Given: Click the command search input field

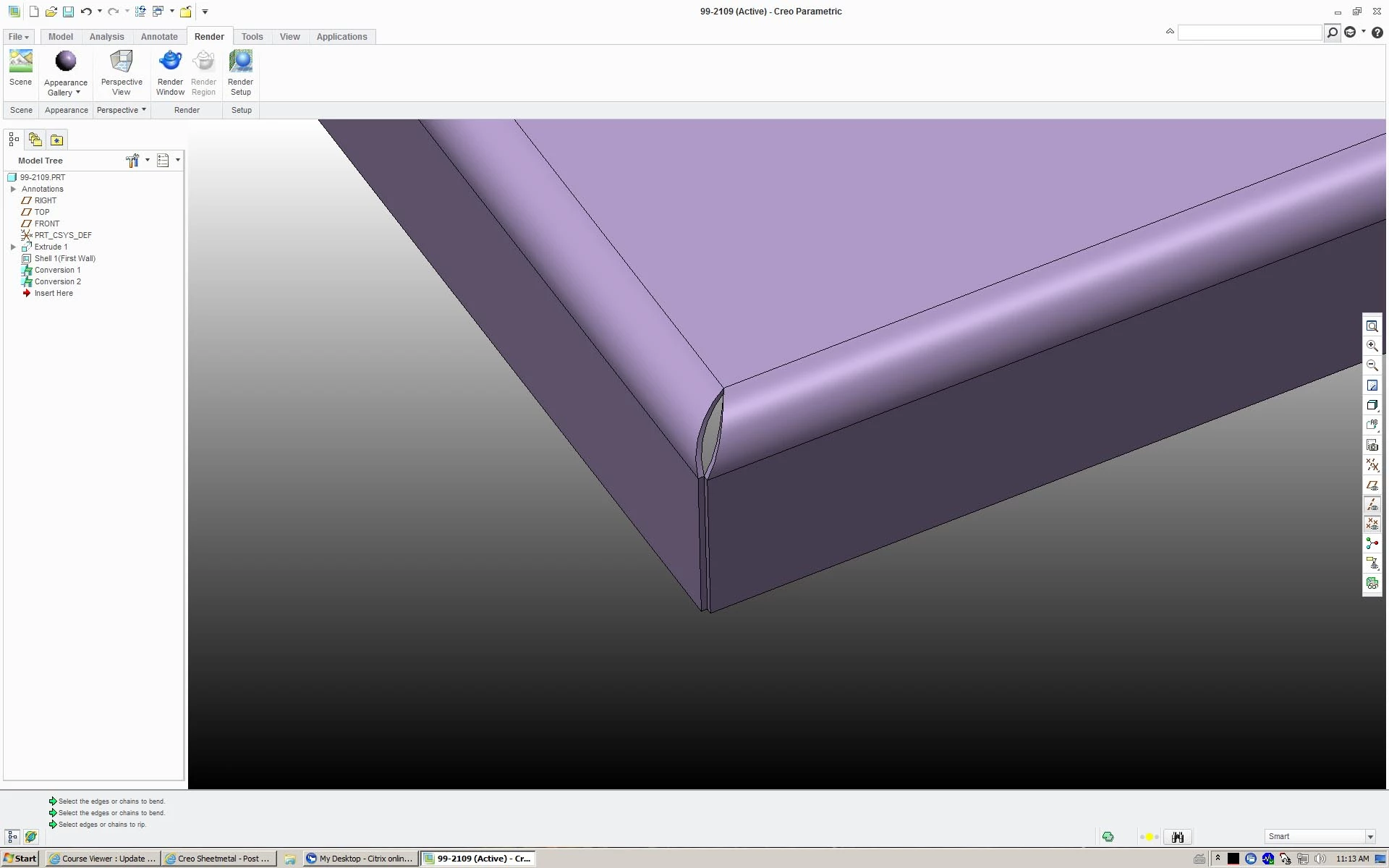Looking at the screenshot, I should click(1249, 33).
